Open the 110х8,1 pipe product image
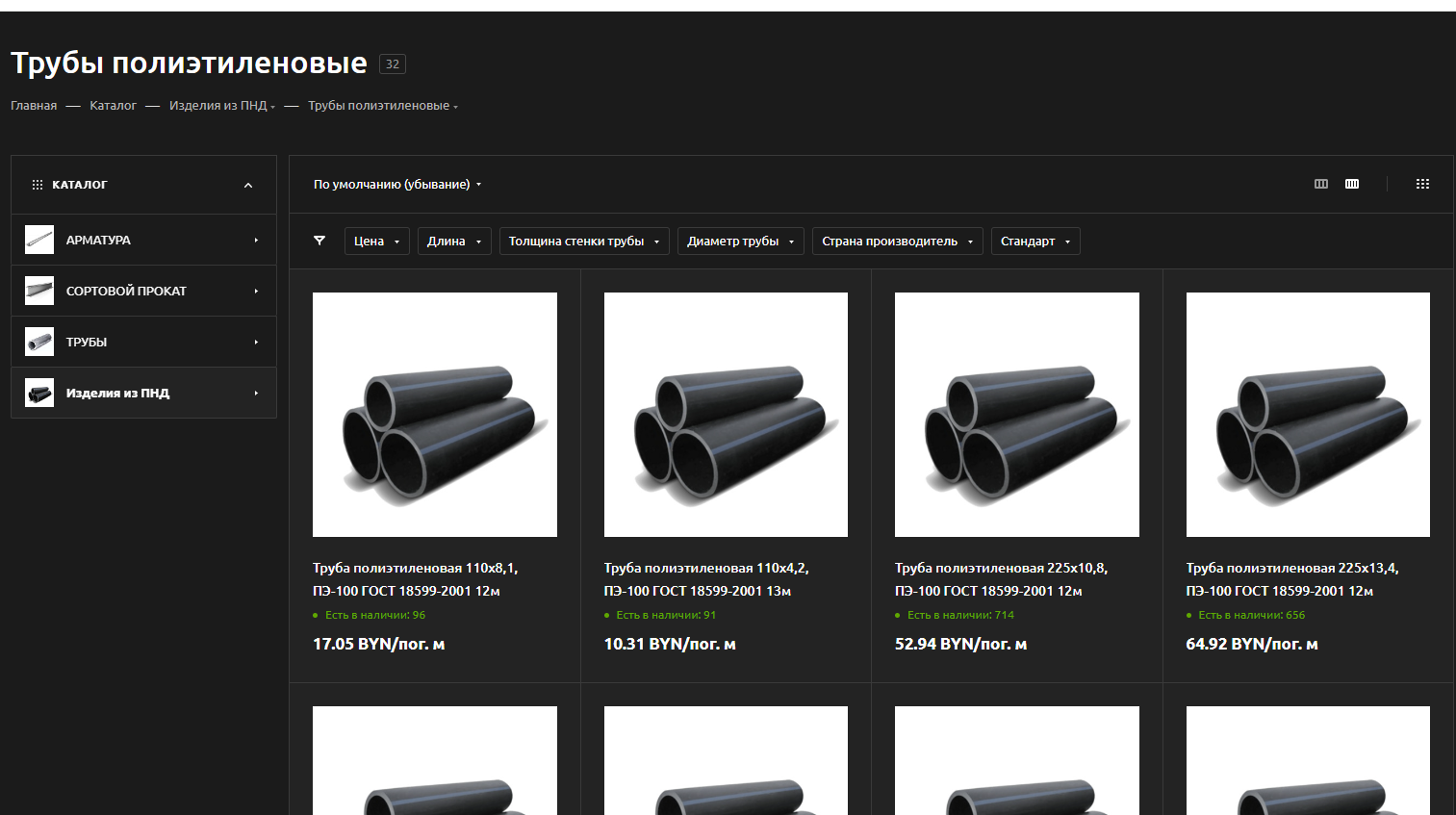Screen dimensions: 1456x815 435,415
